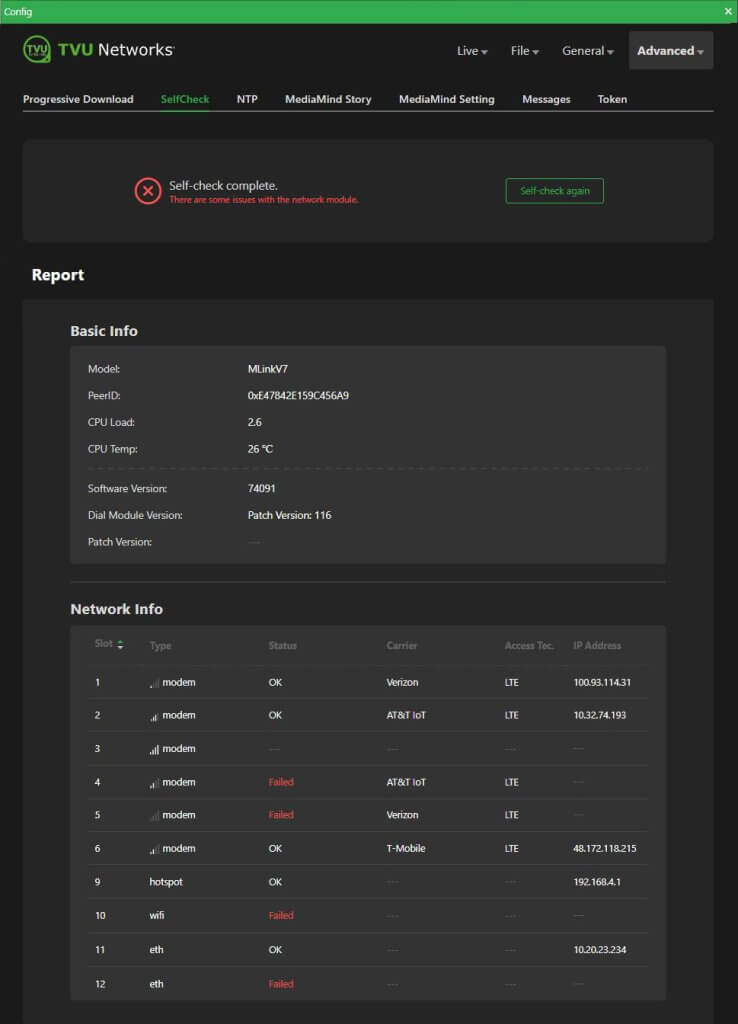Select PeerID value 0xE47842E159C456A9
Screen dimensions: 738x1024
point(298,396)
